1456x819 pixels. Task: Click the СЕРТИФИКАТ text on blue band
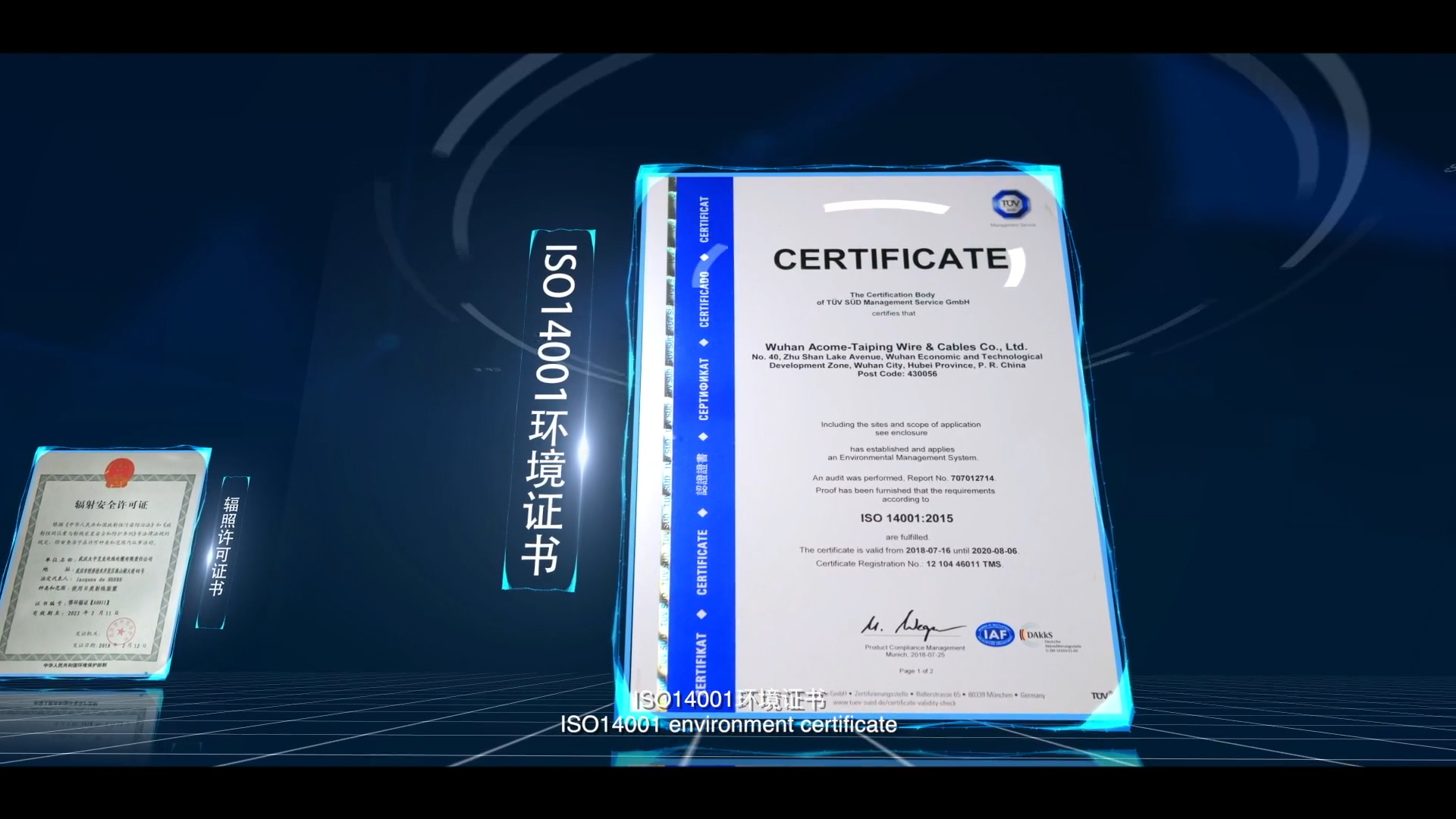(704, 389)
